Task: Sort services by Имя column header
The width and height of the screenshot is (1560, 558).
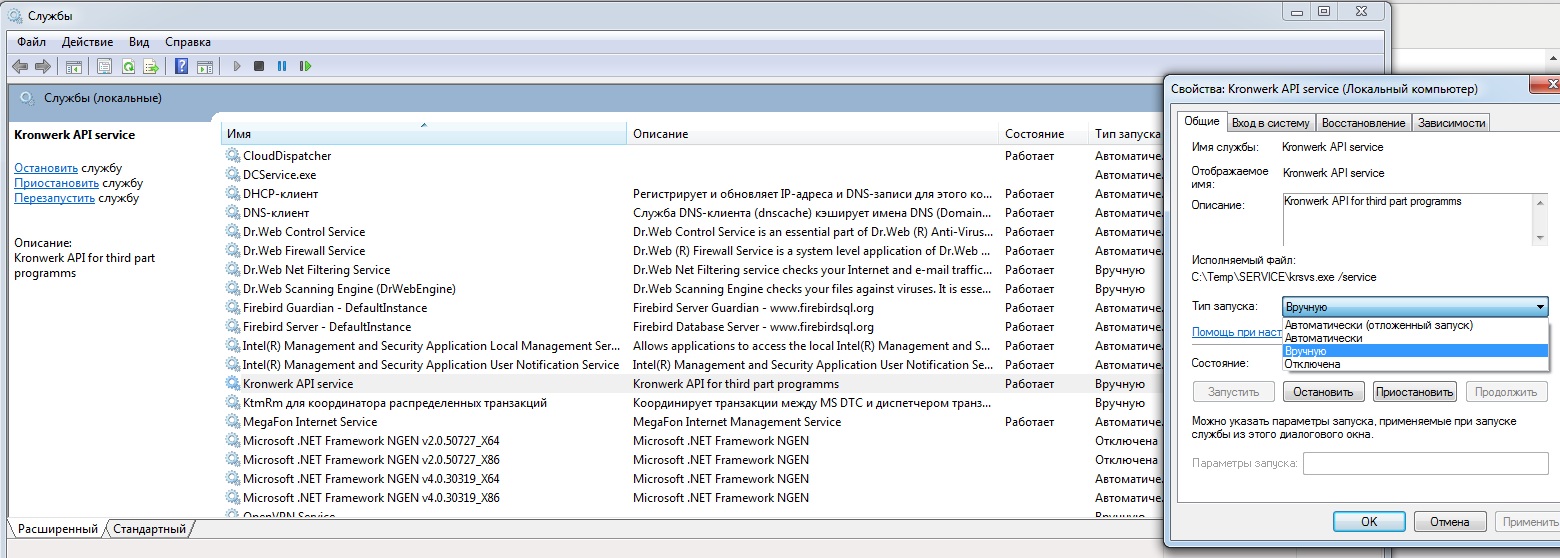Action: (x=423, y=134)
